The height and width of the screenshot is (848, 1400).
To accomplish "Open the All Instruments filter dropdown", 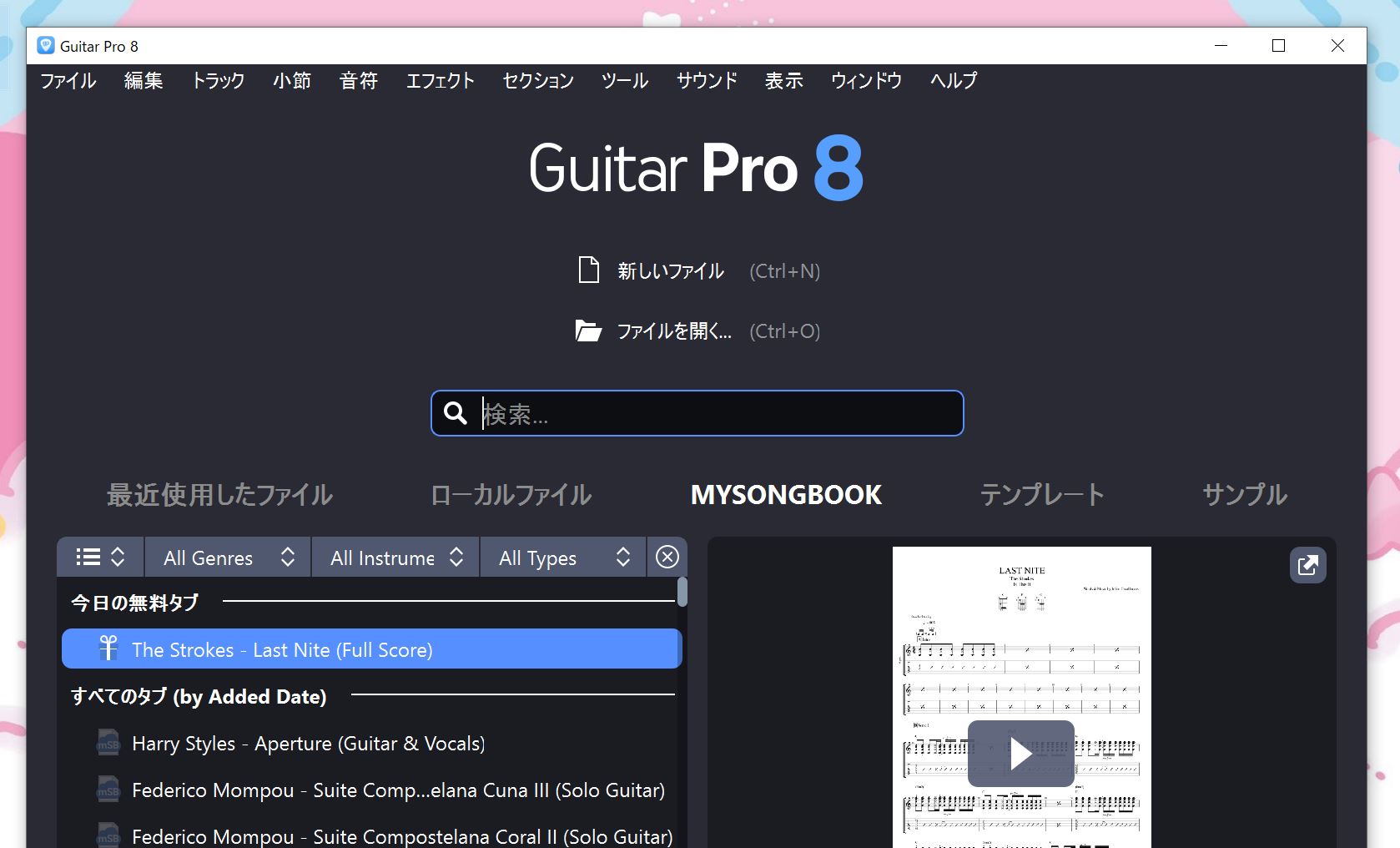I will (x=395, y=557).
